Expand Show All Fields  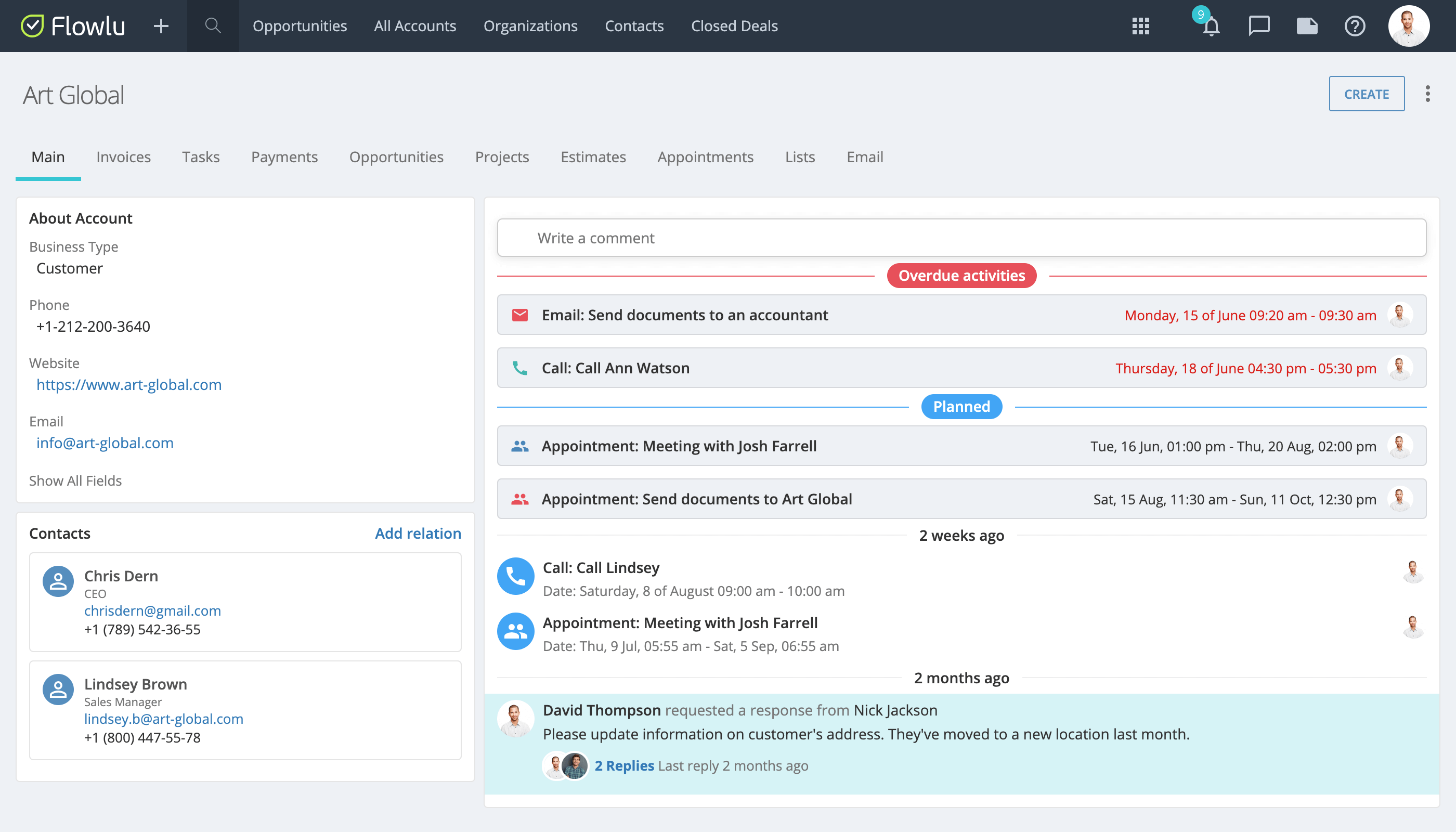[x=75, y=480]
